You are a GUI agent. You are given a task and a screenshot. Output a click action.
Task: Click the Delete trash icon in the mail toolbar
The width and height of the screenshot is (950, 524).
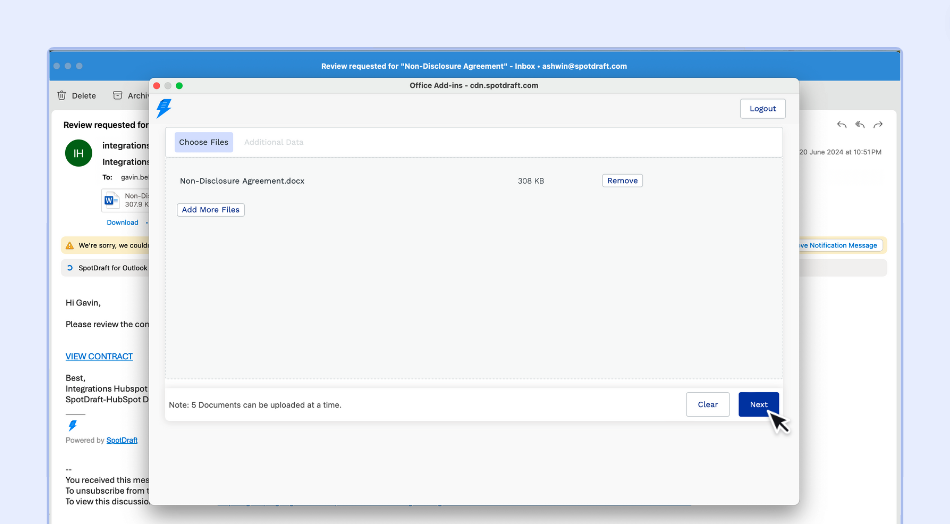pyautogui.click(x=62, y=96)
